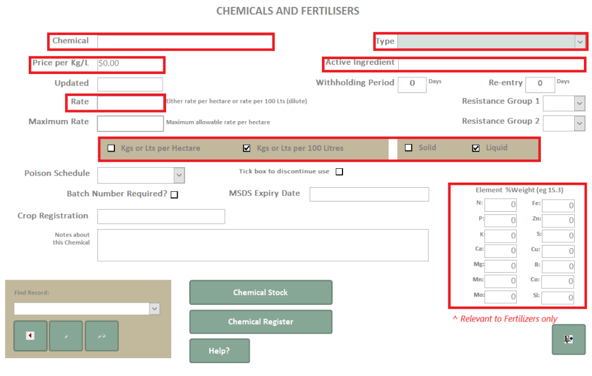Click the Chemical name input field
Viewport: 592px width, 376px height.
click(x=185, y=42)
